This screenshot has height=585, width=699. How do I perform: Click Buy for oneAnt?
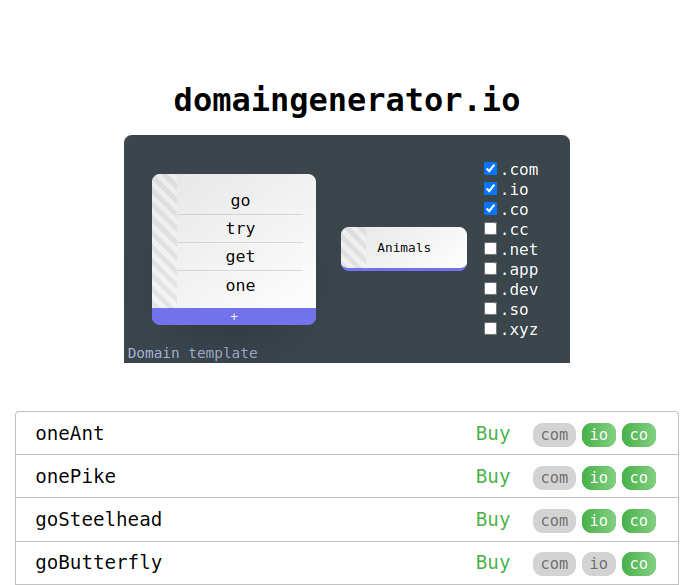coord(493,433)
